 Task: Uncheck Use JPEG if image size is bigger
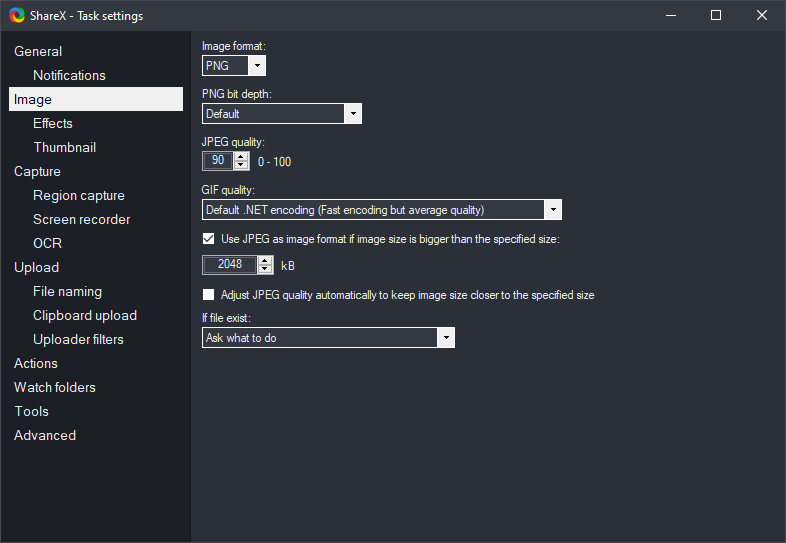click(209, 239)
